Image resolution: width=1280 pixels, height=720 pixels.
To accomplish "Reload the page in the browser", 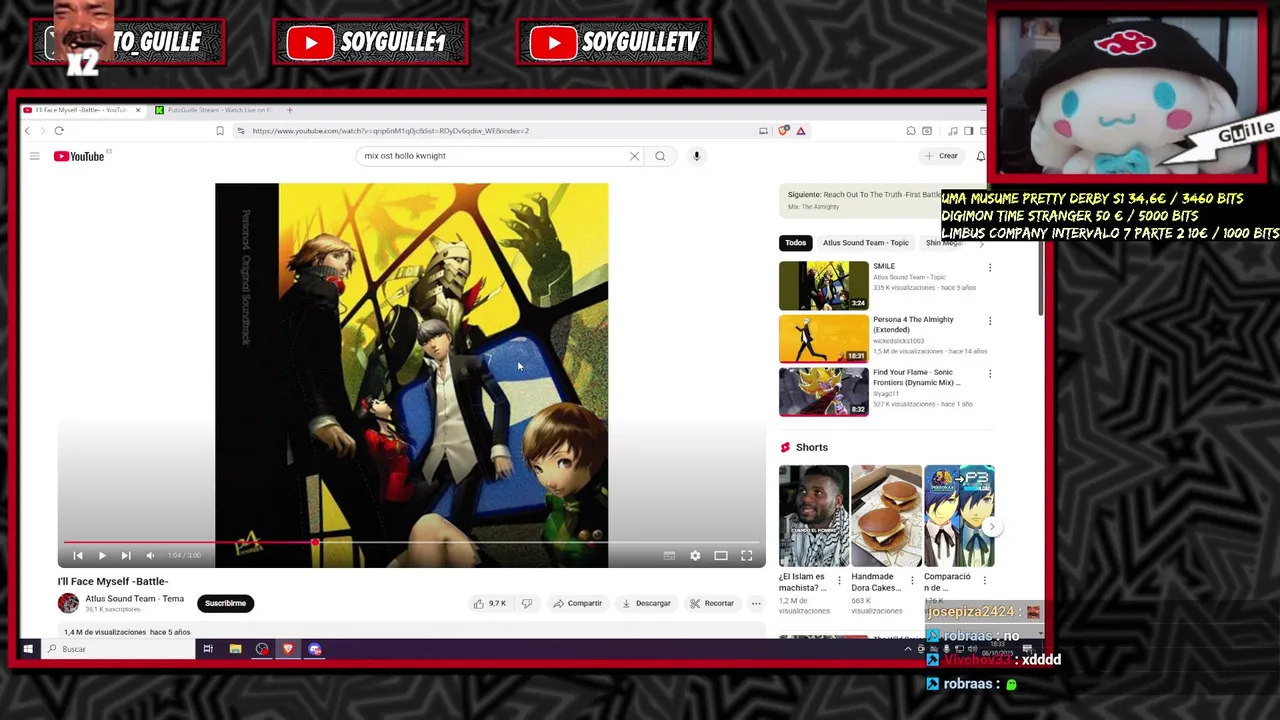I will pos(59,131).
